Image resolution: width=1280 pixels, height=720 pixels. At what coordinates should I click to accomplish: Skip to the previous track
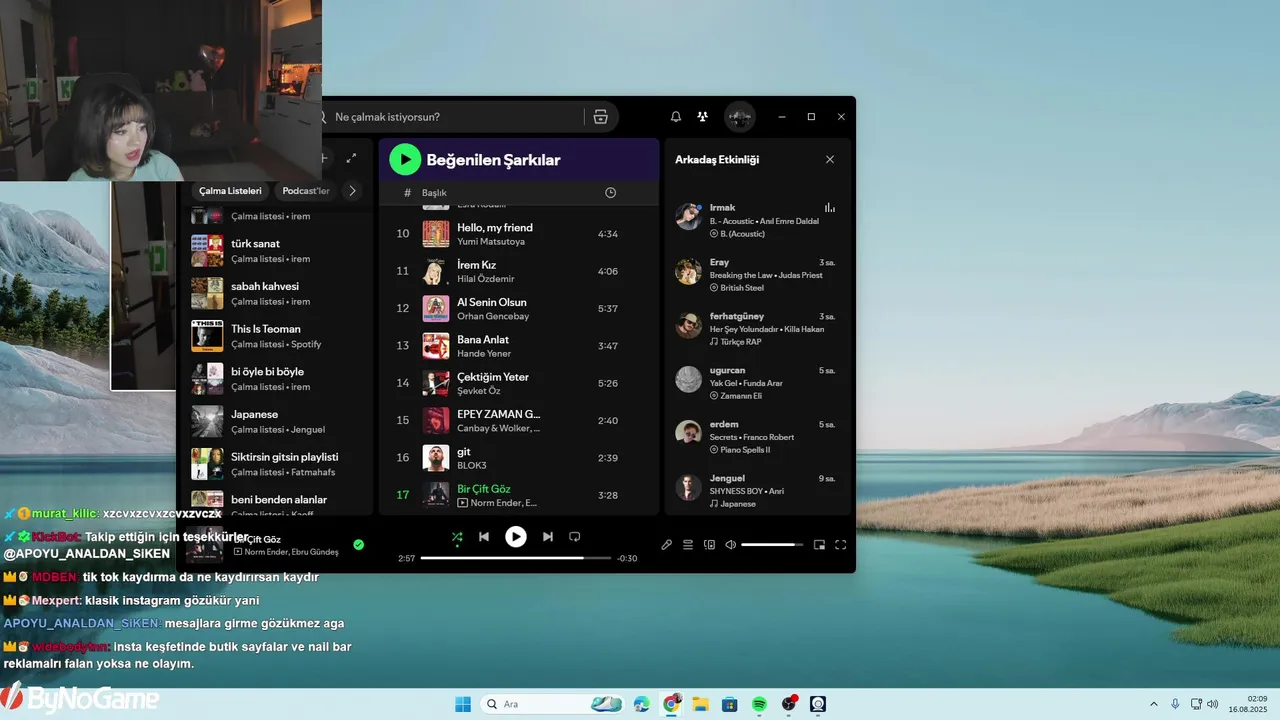click(x=484, y=537)
